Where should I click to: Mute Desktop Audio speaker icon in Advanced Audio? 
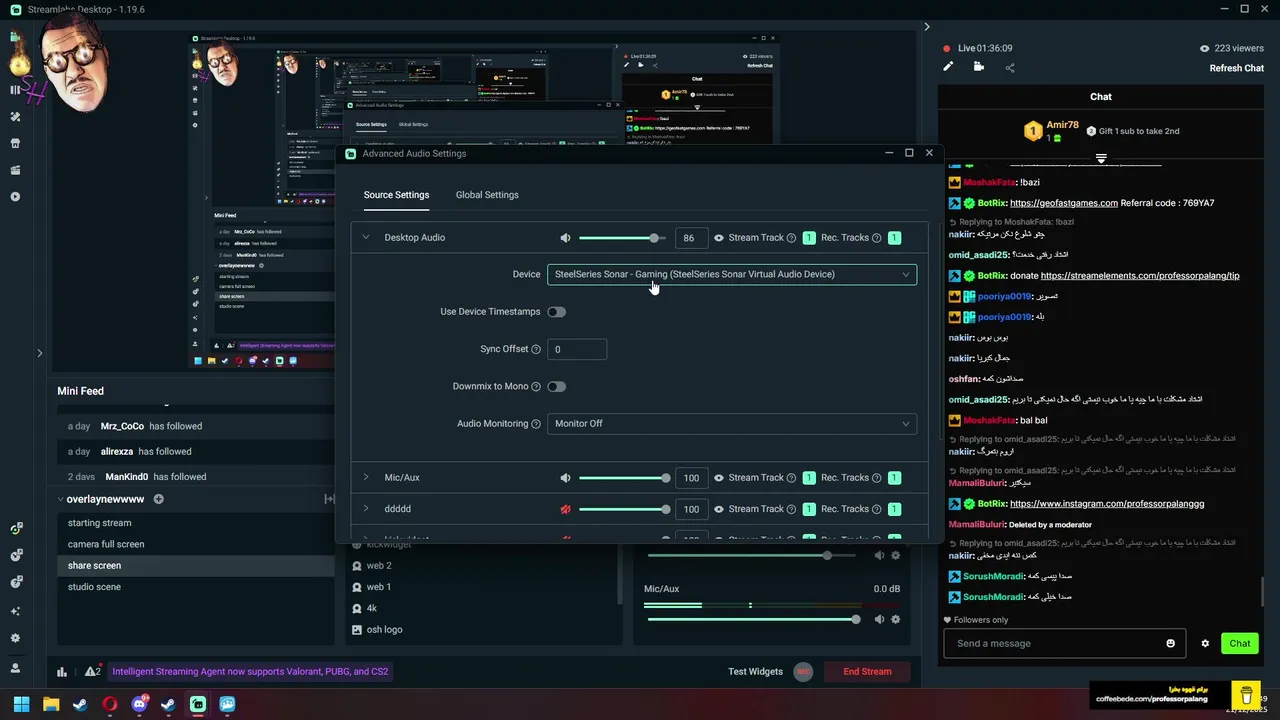click(565, 238)
